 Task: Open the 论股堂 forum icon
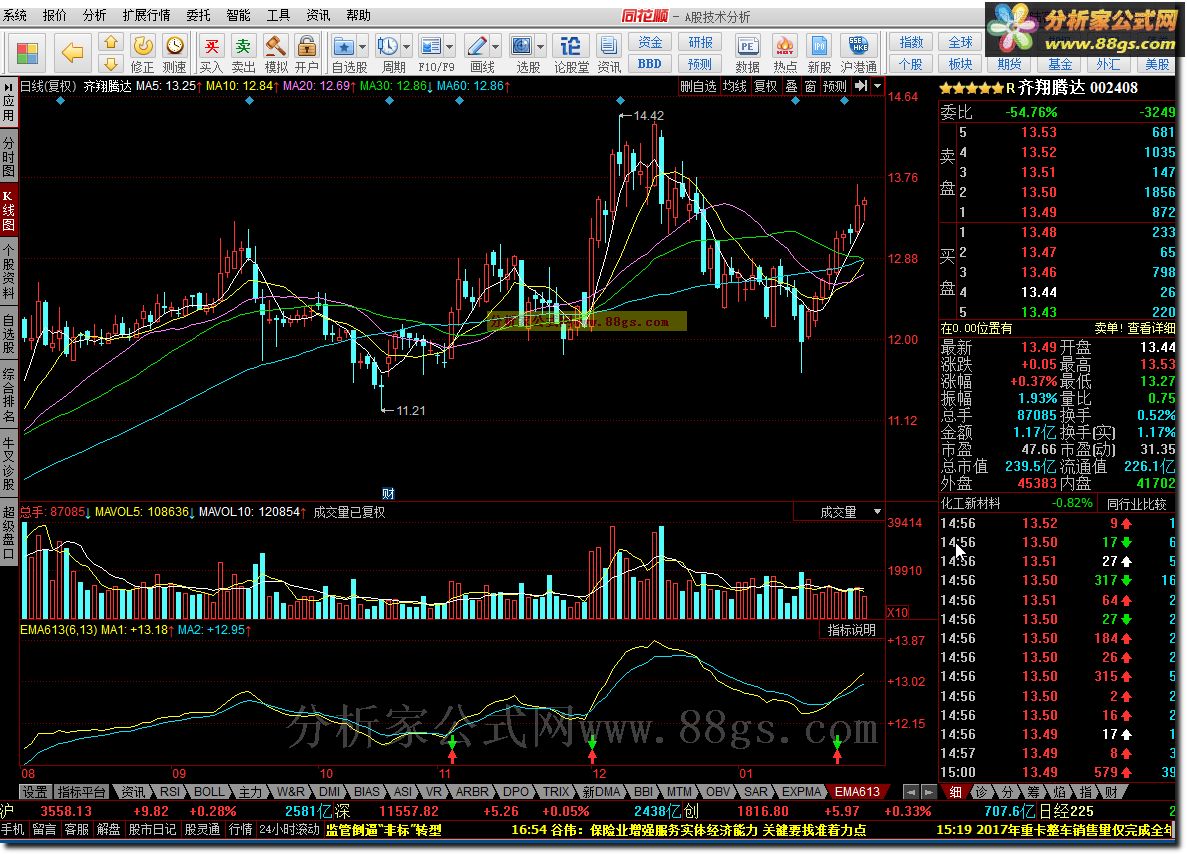(x=571, y=54)
